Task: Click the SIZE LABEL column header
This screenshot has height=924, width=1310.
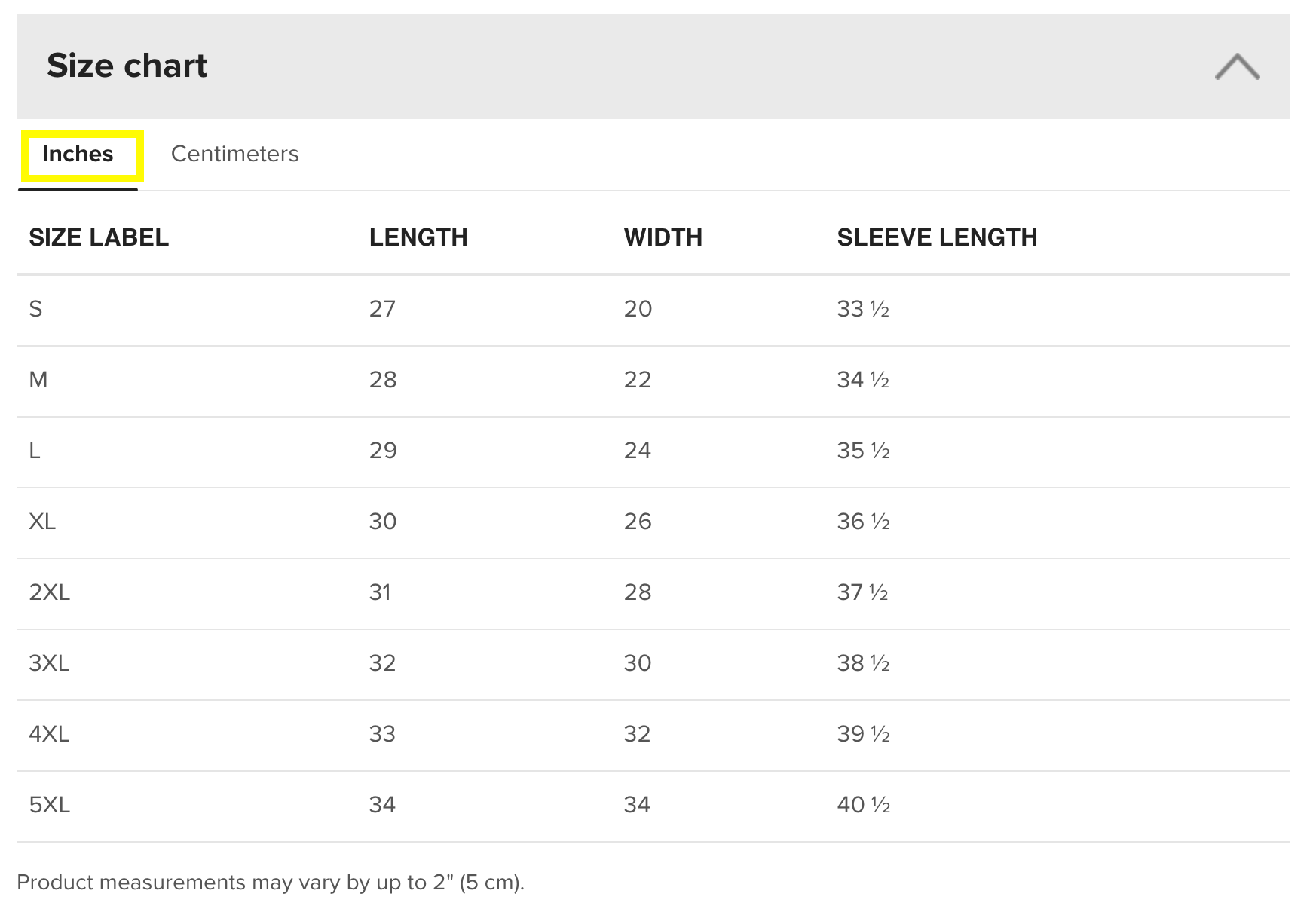Action: coord(99,237)
